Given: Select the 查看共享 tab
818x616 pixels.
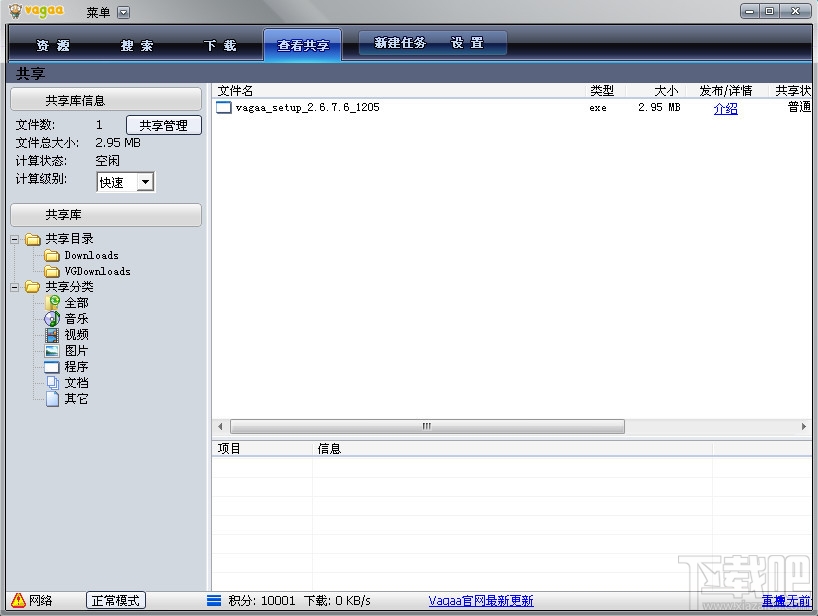Looking at the screenshot, I should 303,45.
